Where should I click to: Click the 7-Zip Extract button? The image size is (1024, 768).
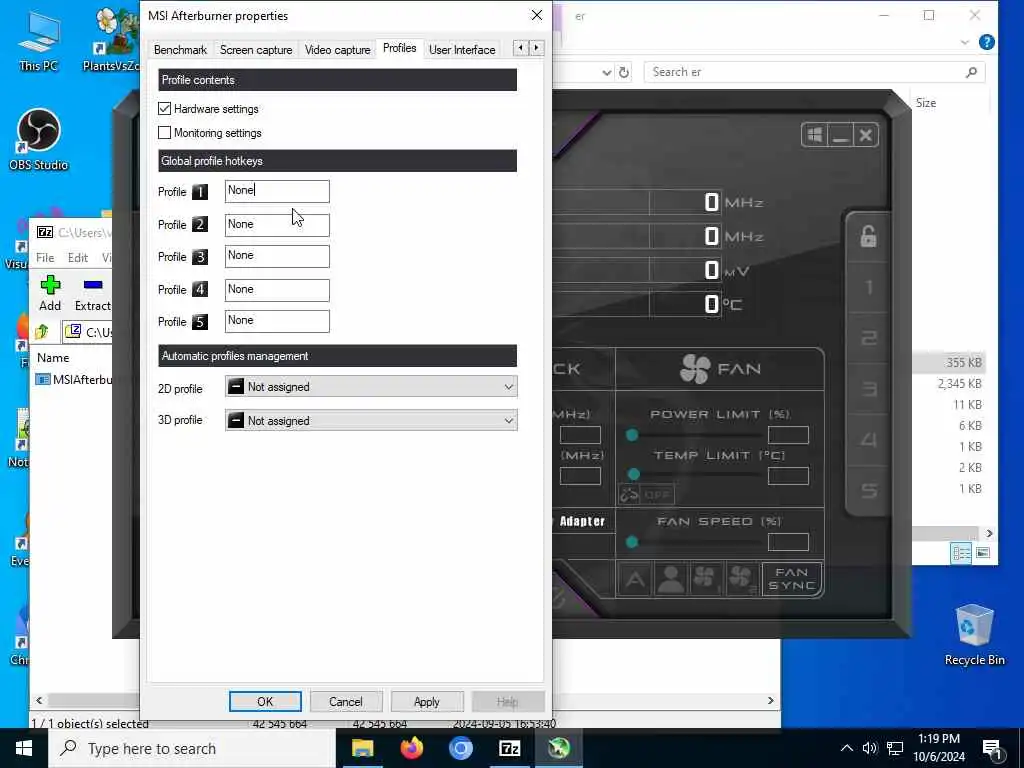tap(92, 293)
